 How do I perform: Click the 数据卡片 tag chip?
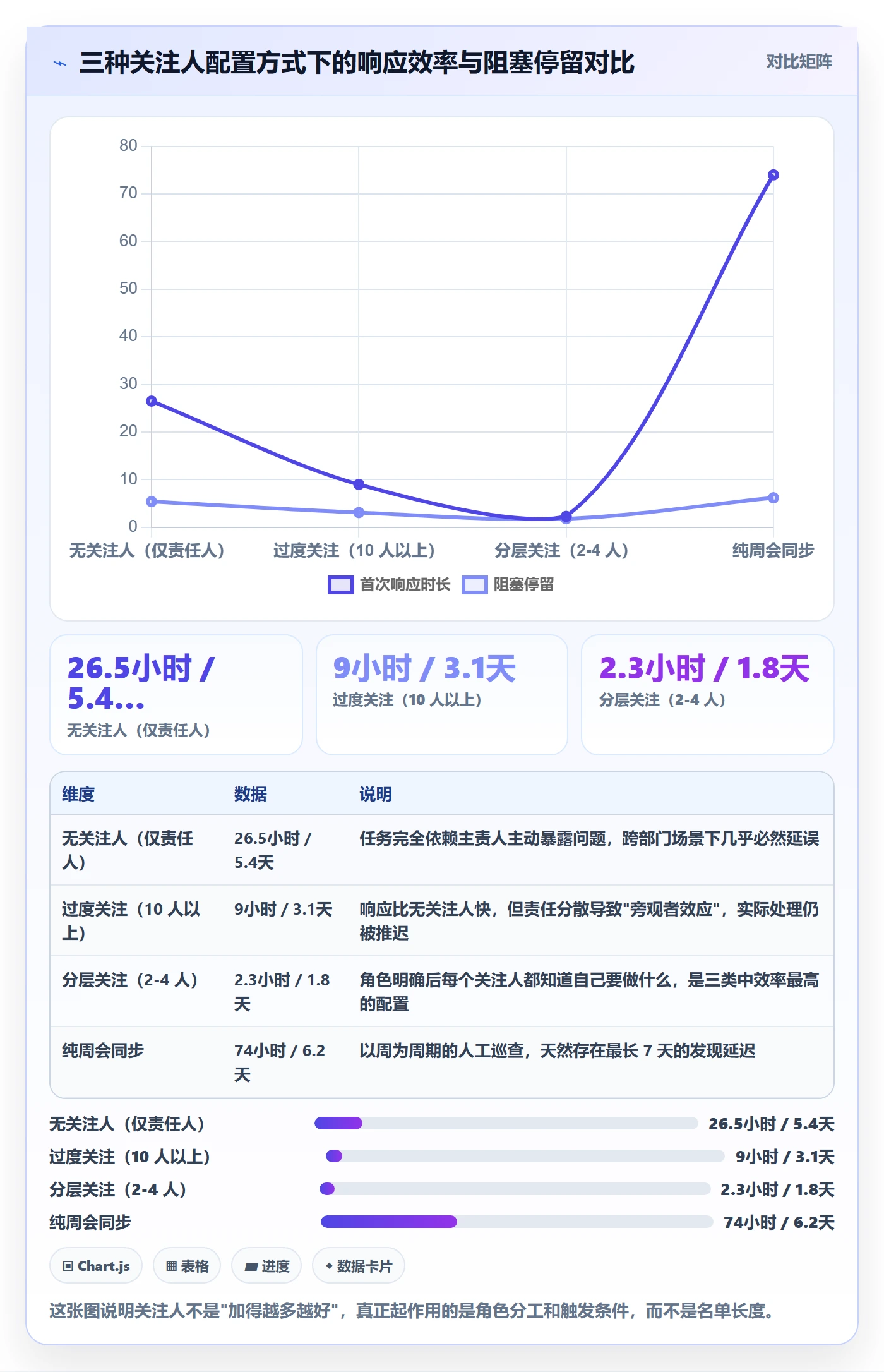pyautogui.click(x=359, y=1266)
